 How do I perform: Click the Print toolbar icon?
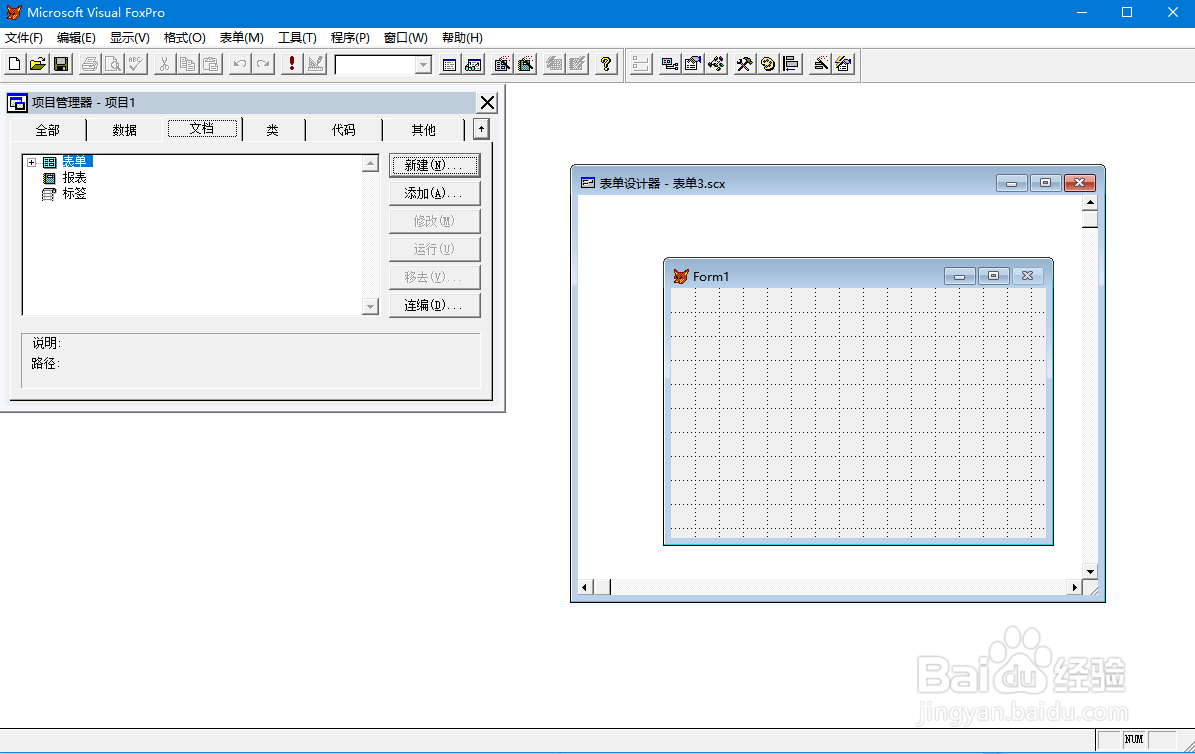click(90, 64)
